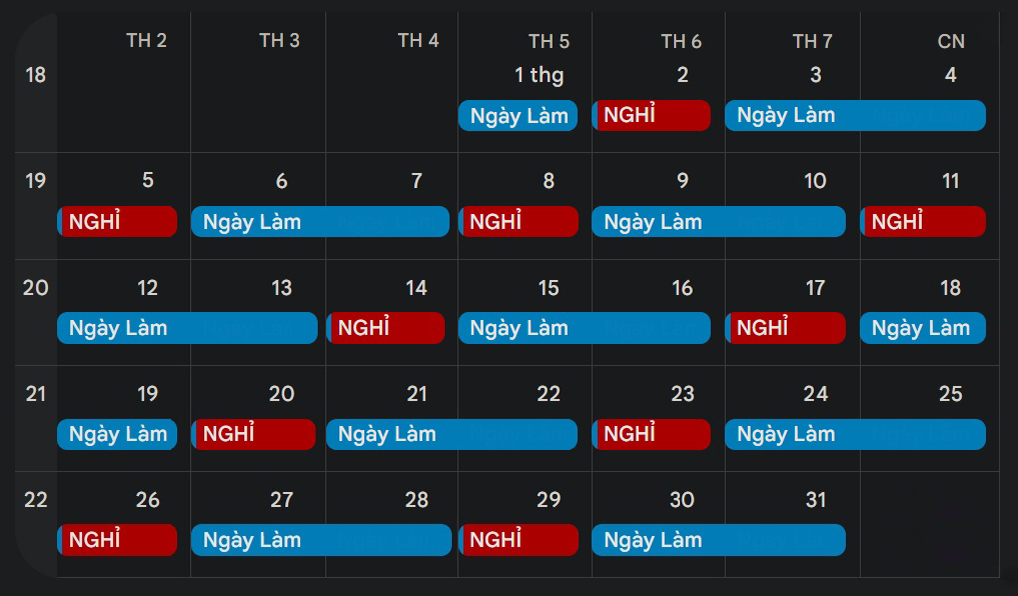Click the NGHỈ event on day 14
The height and width of the screenshot is (596, 1018).
[385, 328]
